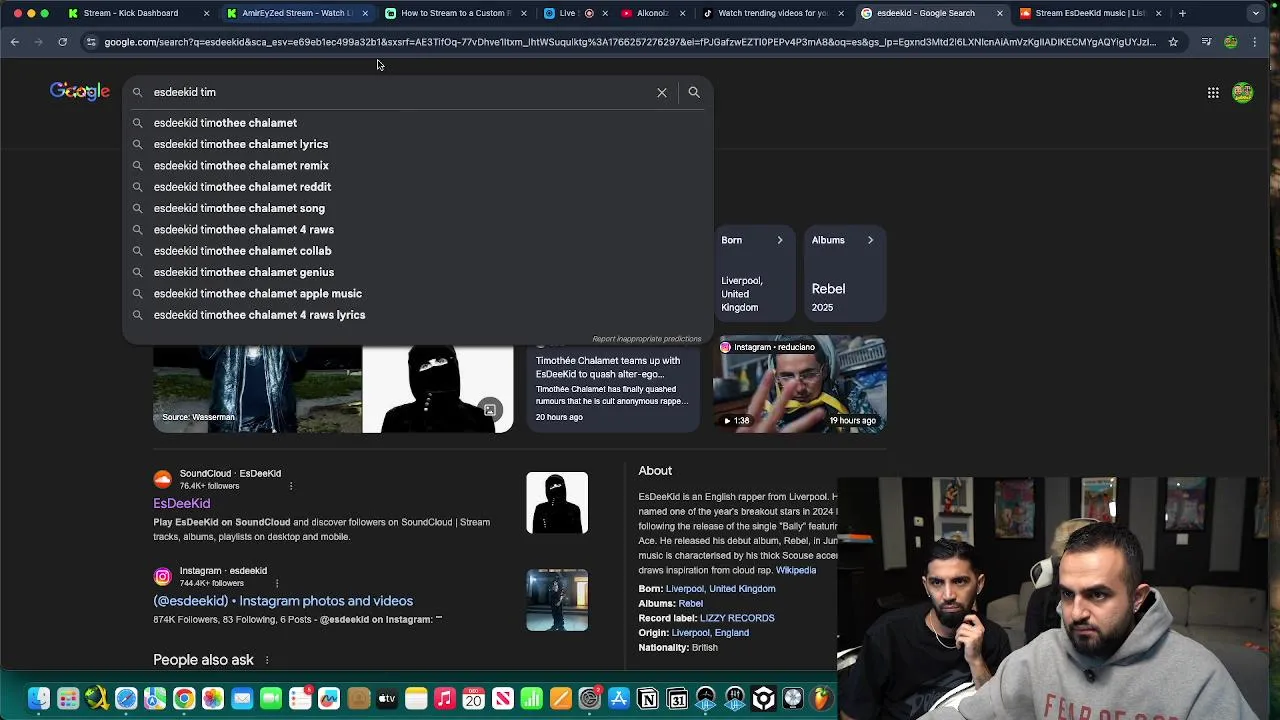Open Apple TV from the dock
This screenshot has height=720, width=1280.
point(387,698)
